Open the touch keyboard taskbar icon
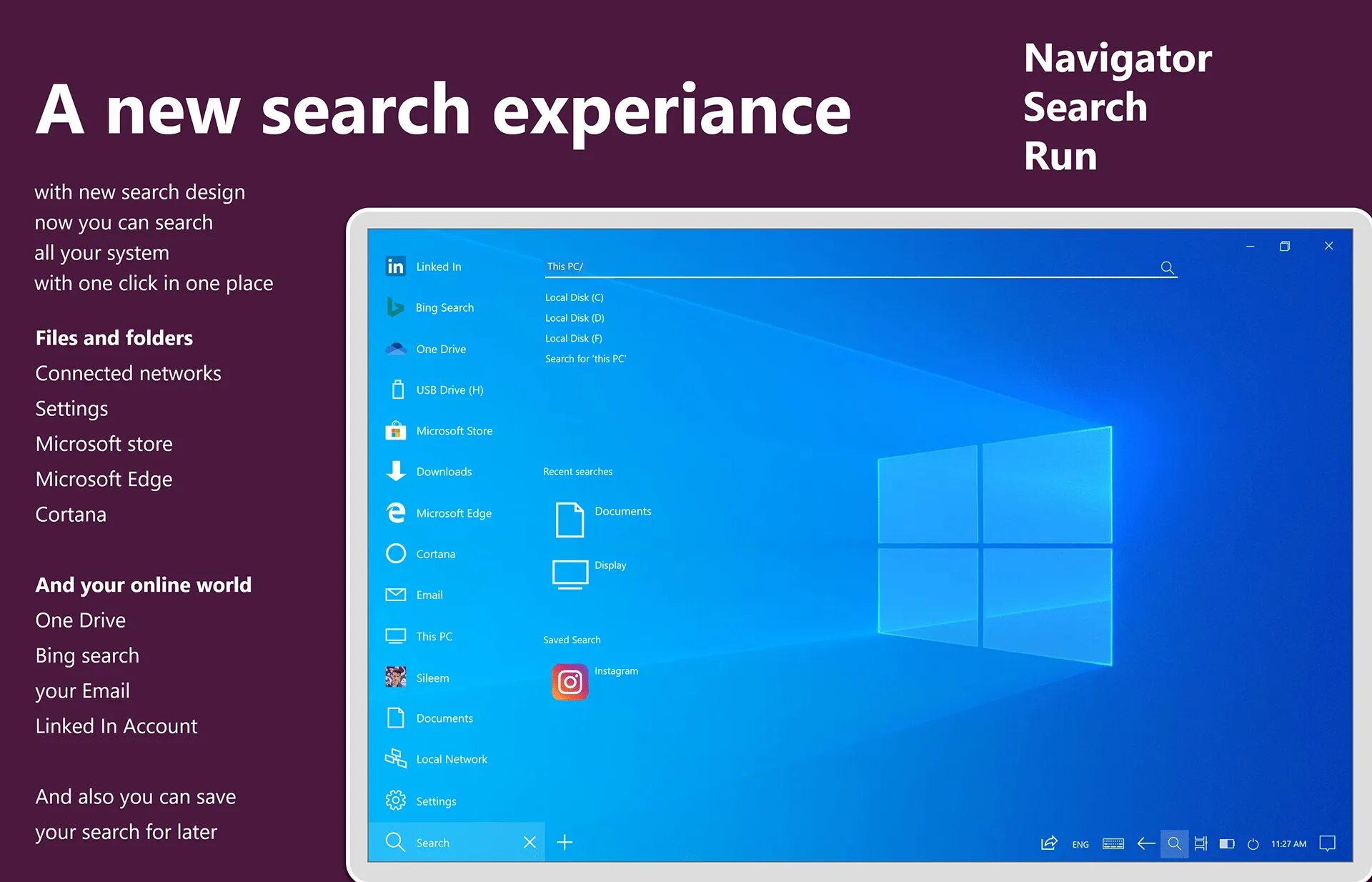 (1113, 843)
